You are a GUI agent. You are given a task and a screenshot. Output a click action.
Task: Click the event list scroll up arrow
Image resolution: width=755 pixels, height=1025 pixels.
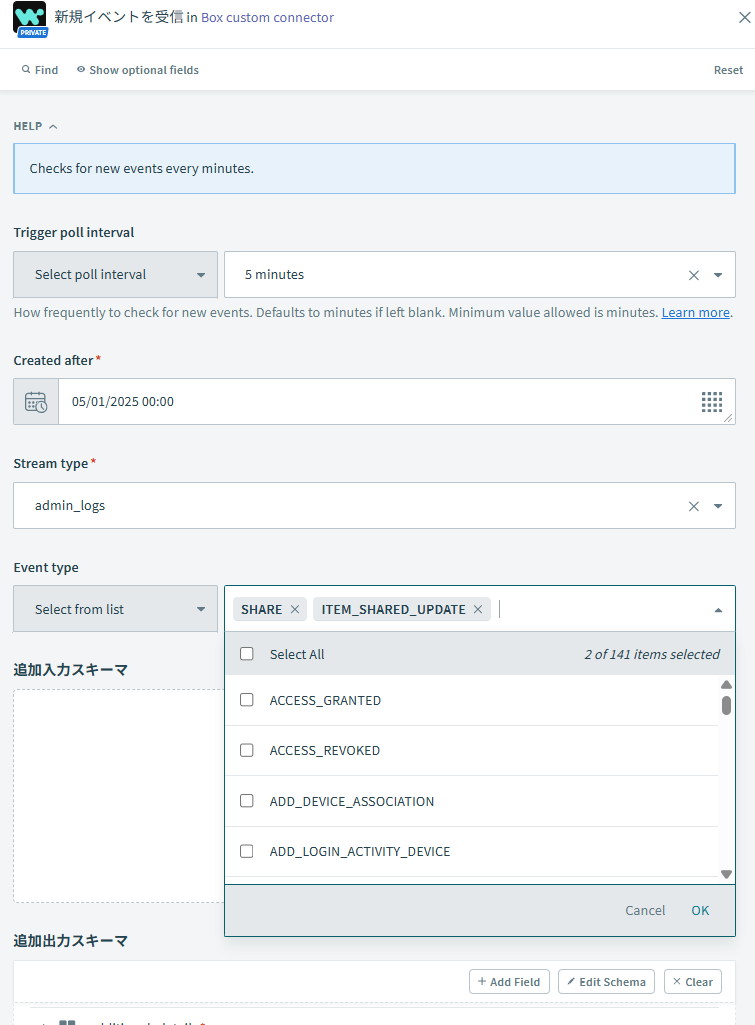tap(726, 684)
